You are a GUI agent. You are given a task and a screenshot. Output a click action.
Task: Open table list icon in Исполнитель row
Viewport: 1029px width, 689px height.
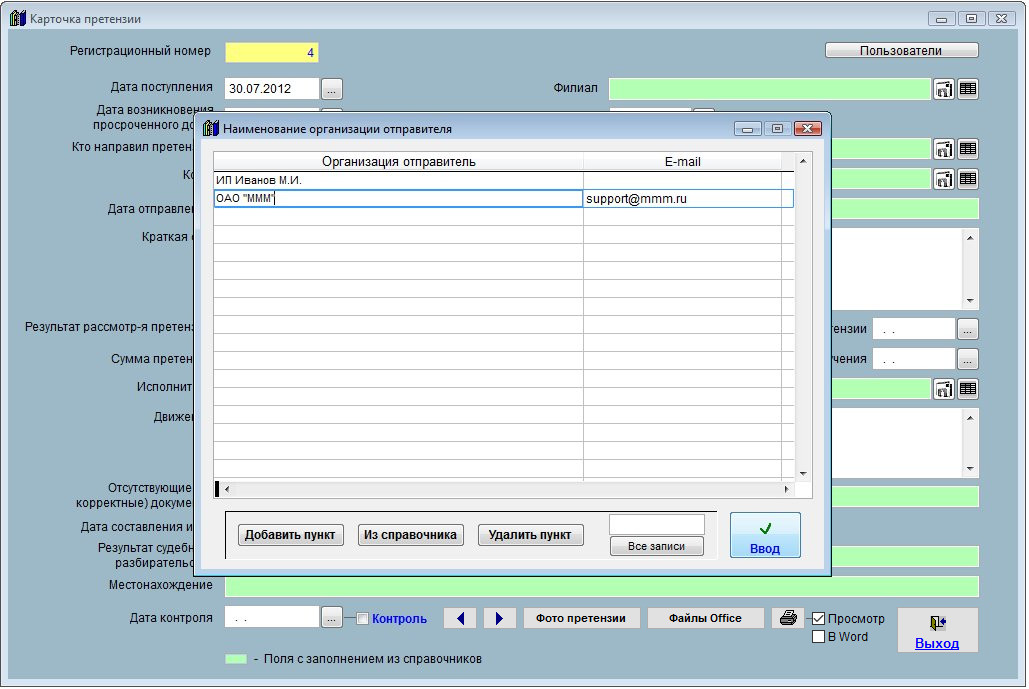[x=967, y=389]
